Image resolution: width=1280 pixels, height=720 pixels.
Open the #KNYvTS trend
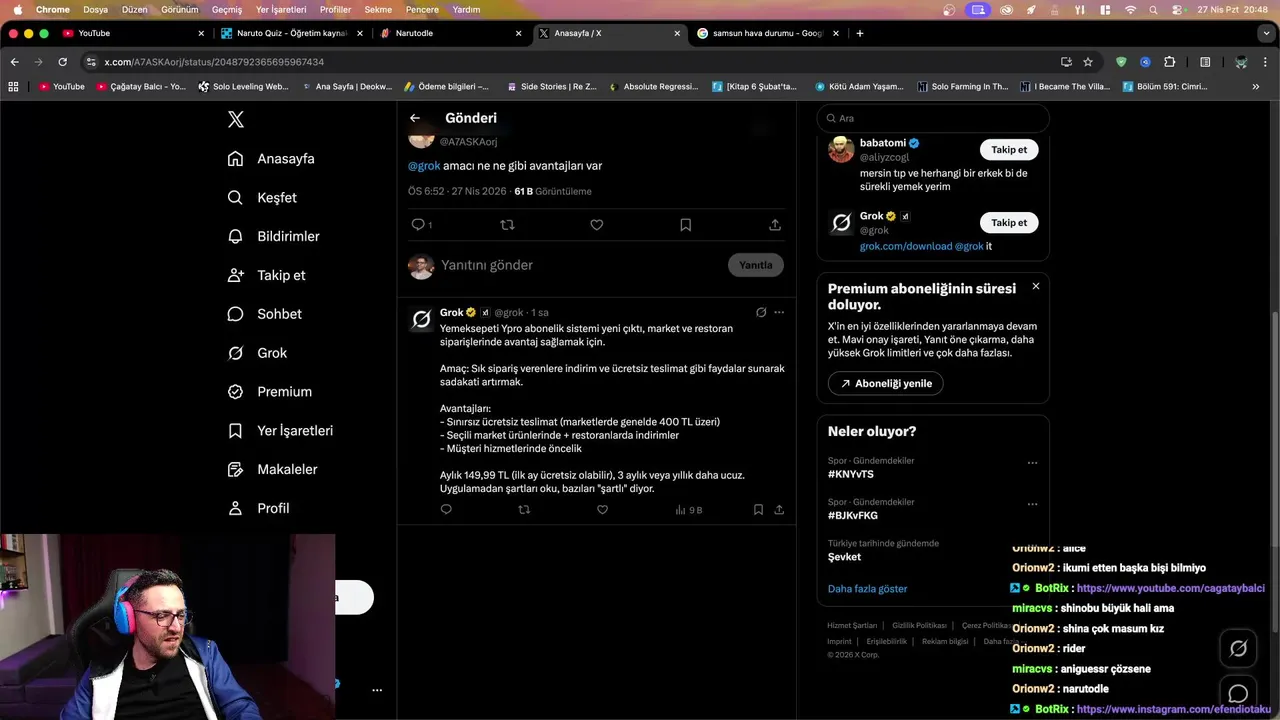tap(851, 474)
